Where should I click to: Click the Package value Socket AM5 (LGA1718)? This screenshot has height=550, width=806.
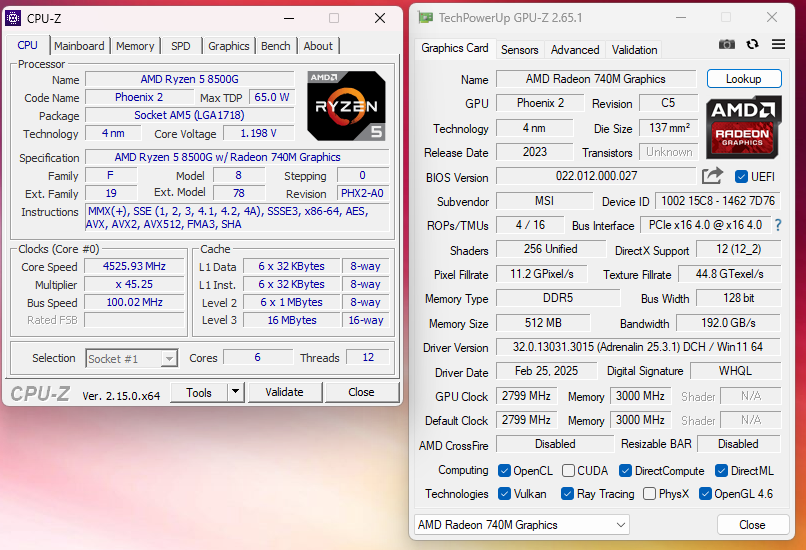[x=190, y=115]
